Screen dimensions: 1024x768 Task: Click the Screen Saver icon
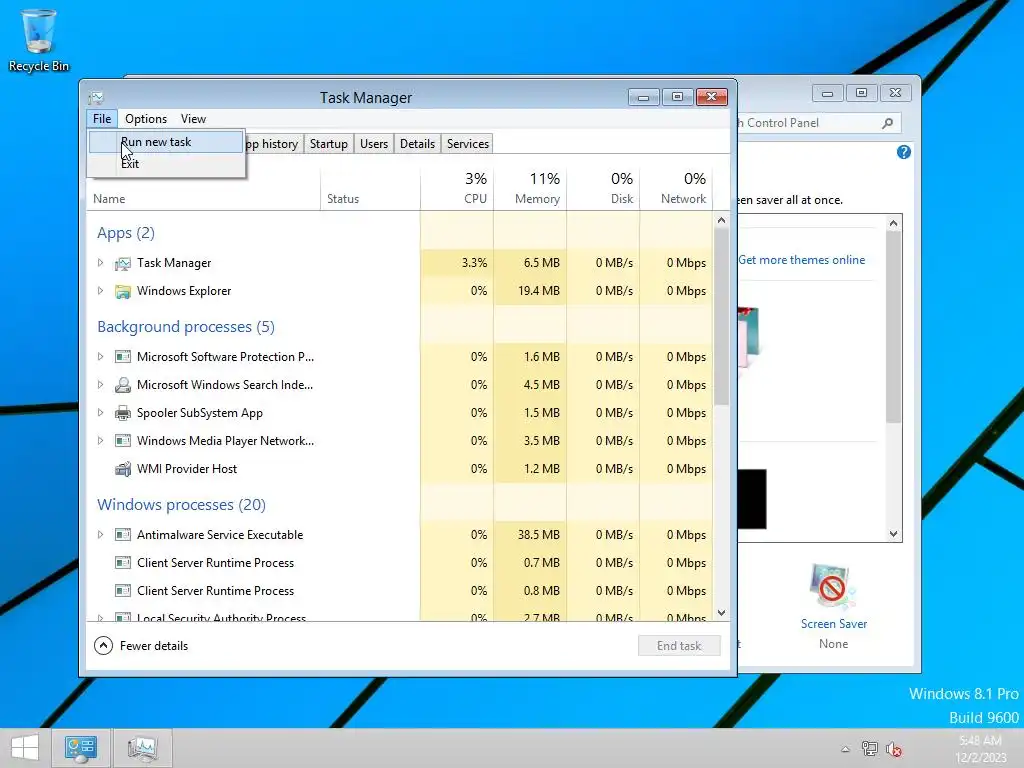833,586
